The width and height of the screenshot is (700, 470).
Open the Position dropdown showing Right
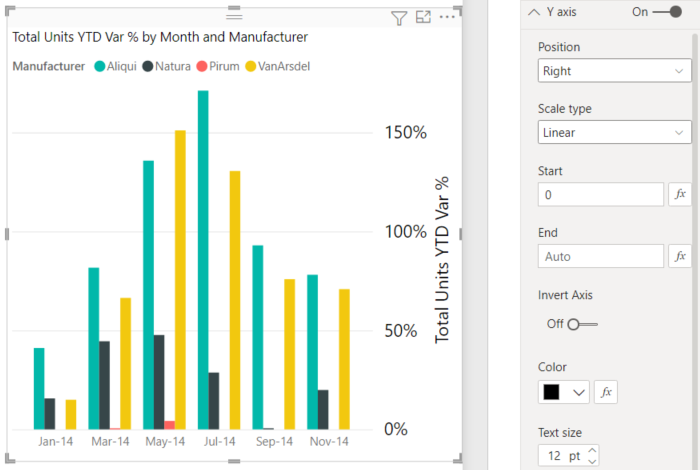click(614, 71)
